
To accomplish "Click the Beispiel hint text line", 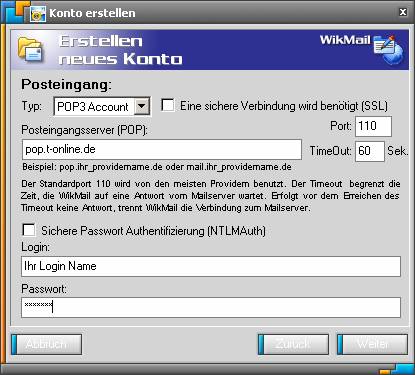I will 157,167.
